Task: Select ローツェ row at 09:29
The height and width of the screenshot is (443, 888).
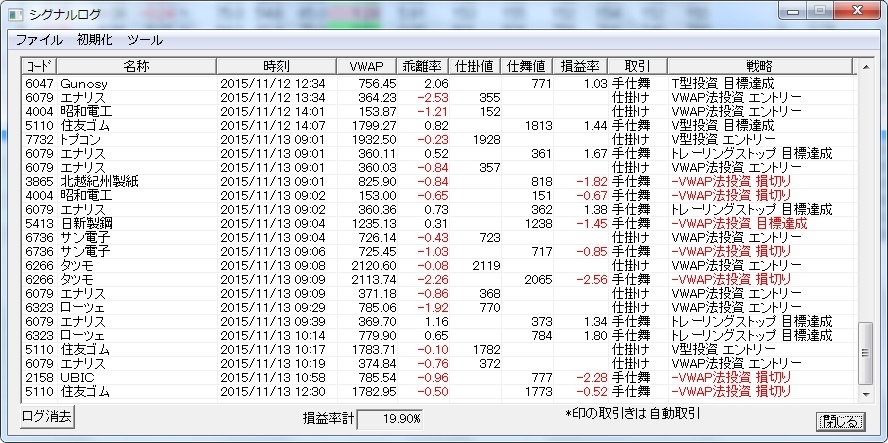Action: pyautogui.click(x=437, y=307)
